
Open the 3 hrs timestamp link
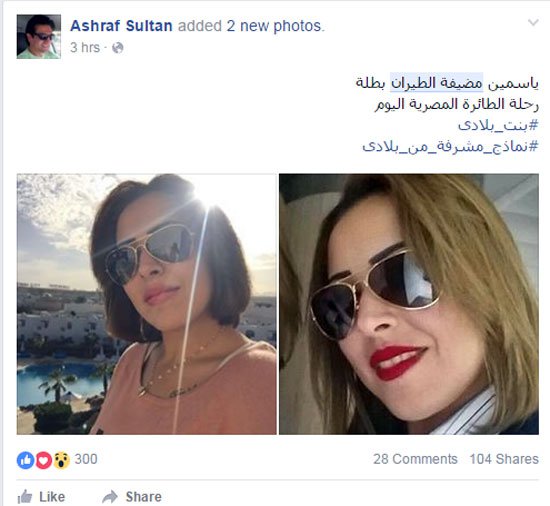point(85,47)
